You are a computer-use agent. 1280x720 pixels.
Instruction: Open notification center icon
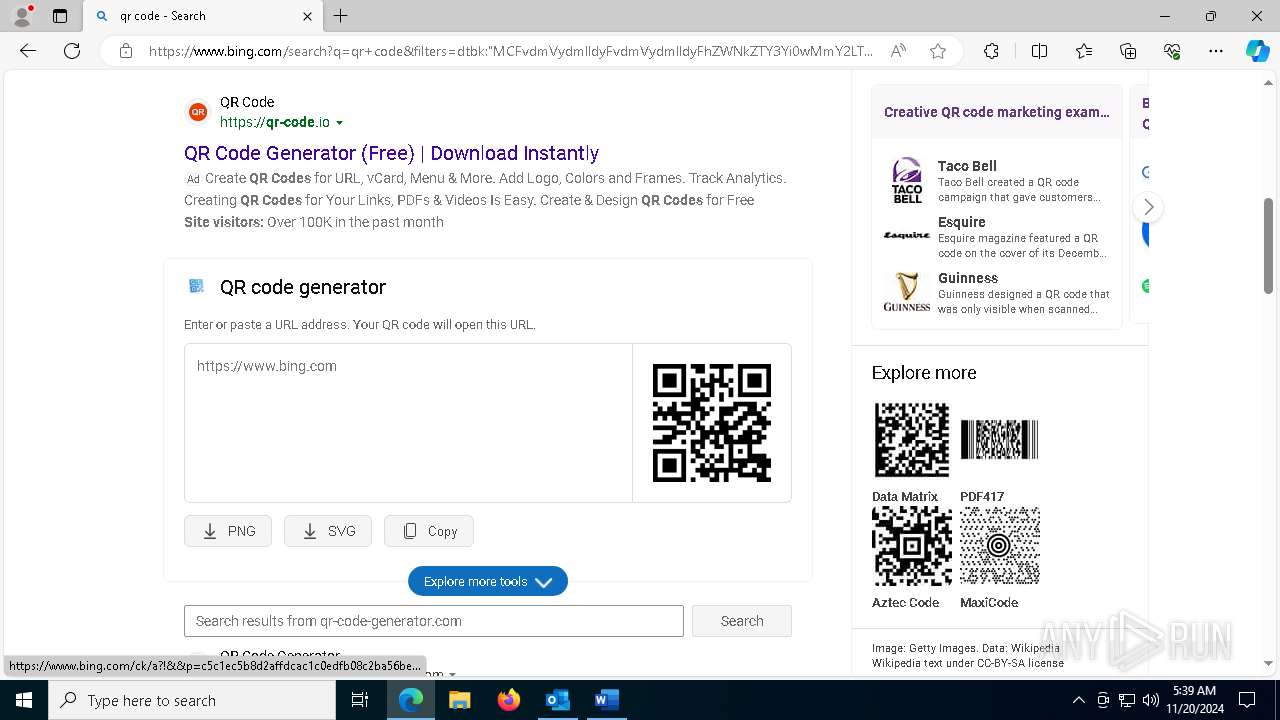coord(1247,700)
